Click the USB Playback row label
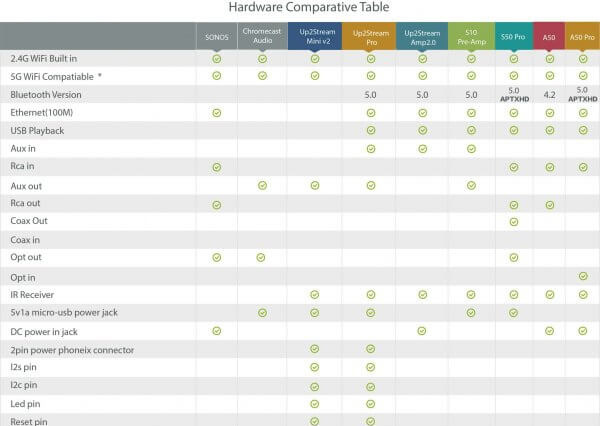600x426 pixels. pyautogui.click(x=37, y=130)
